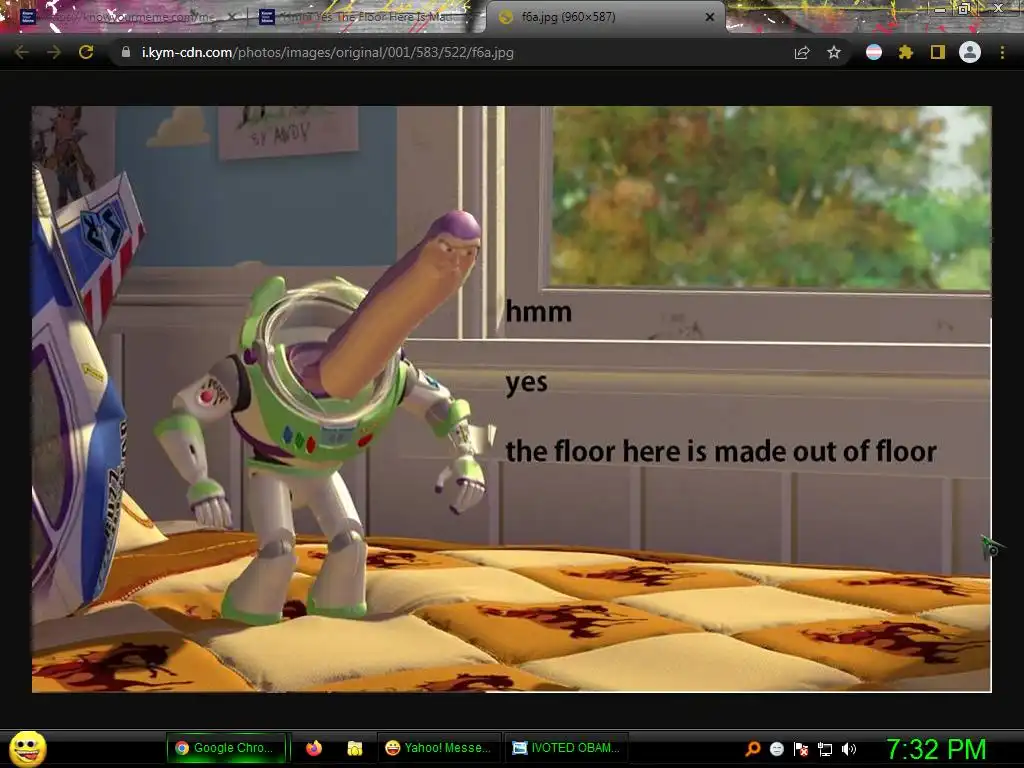Viewport: 1024px width, 768px height.
Task: Bookmark this tab with the star icon
Action: (x=834, y=52)
